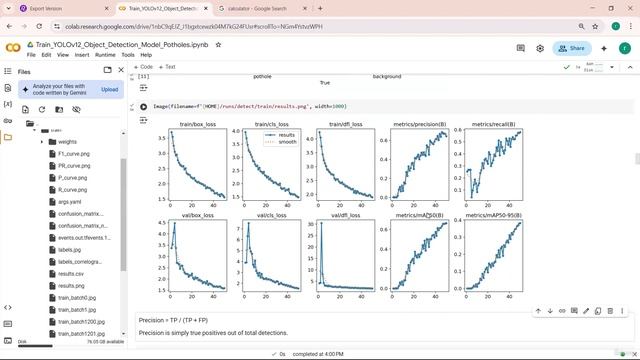Open the table of contents sidebar icon

click(8, 71)
